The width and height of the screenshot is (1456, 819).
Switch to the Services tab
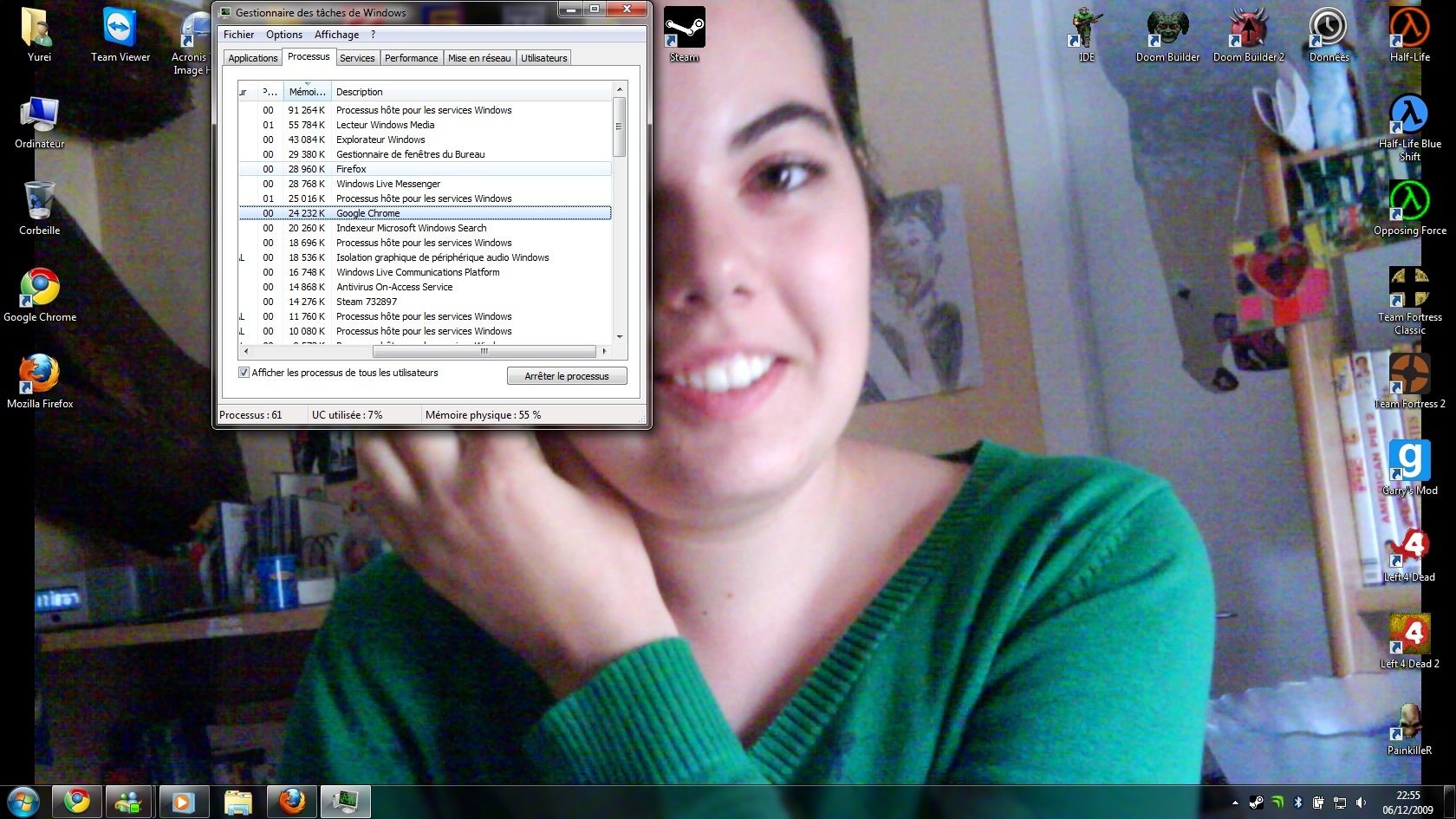click(x=357, y=58)
